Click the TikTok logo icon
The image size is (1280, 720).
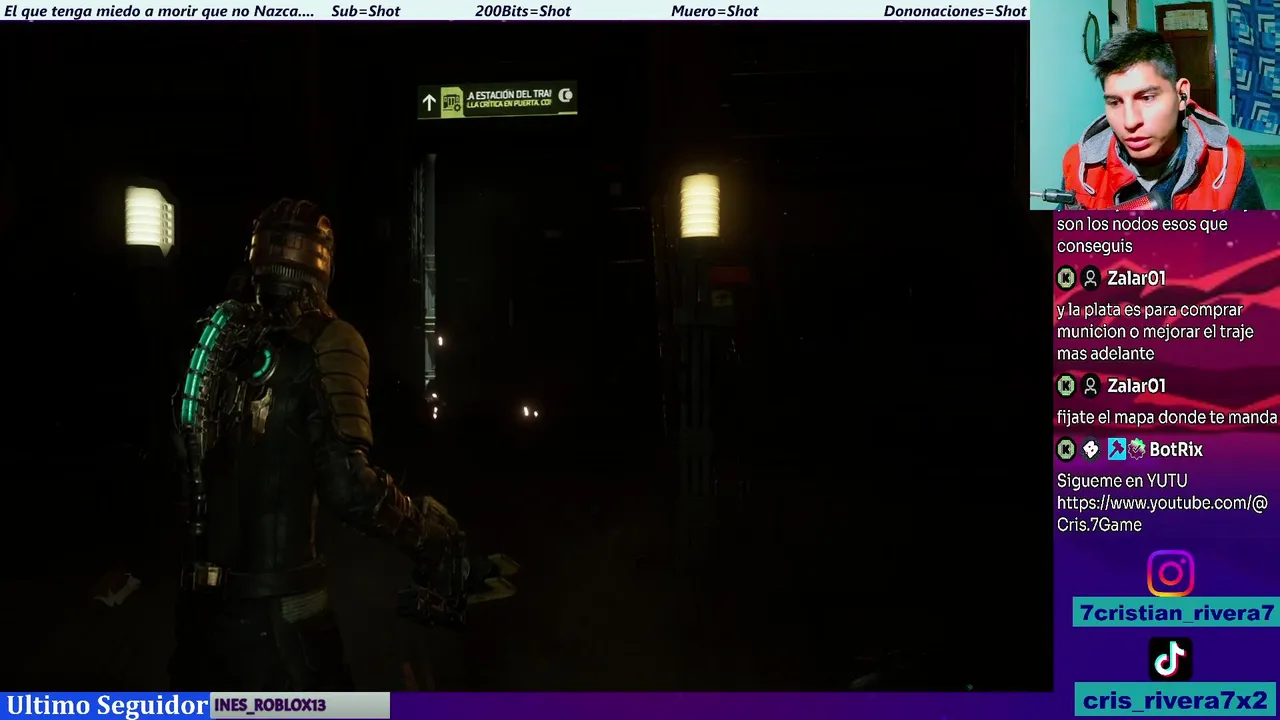1170,659
